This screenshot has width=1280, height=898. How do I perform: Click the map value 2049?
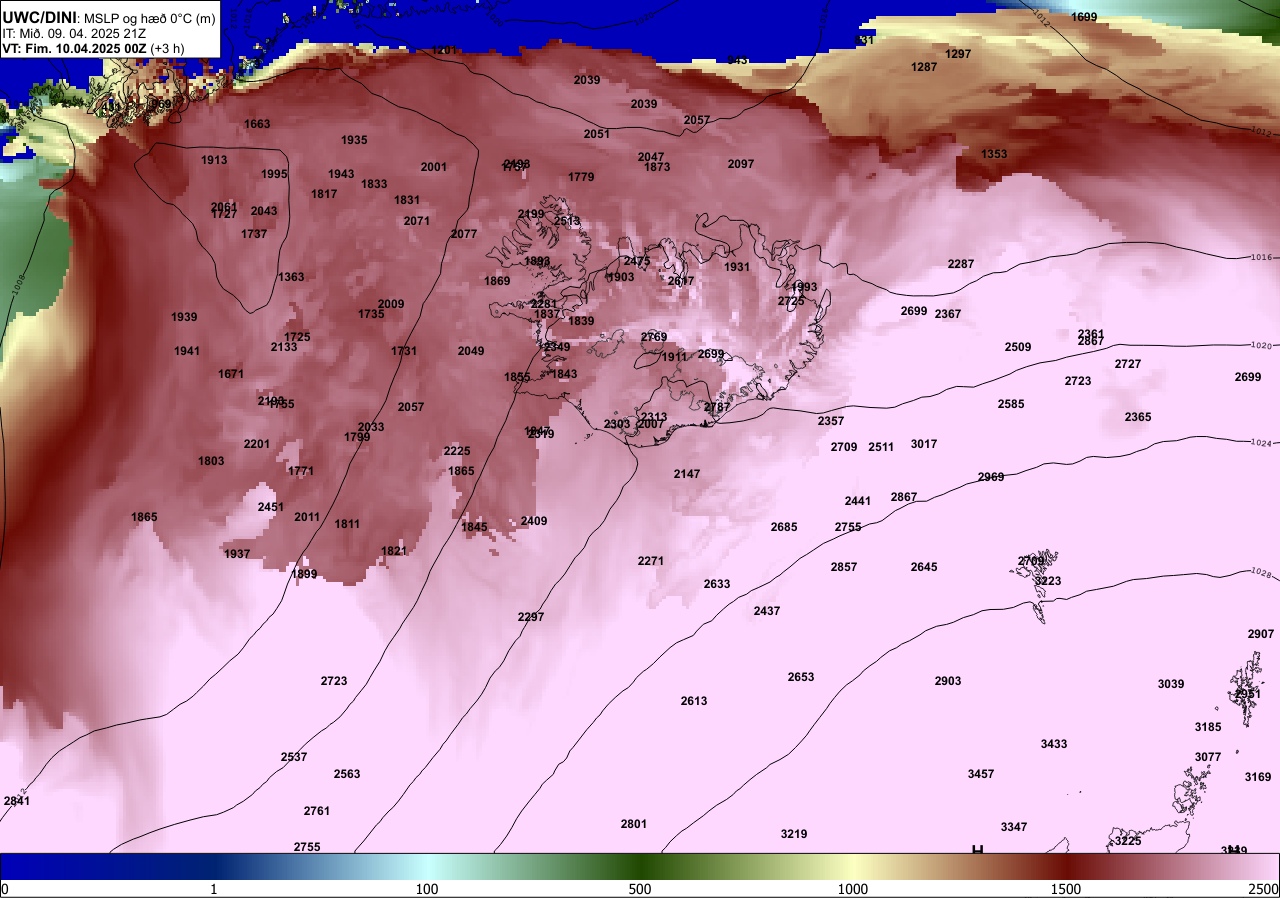coord(471,351)
